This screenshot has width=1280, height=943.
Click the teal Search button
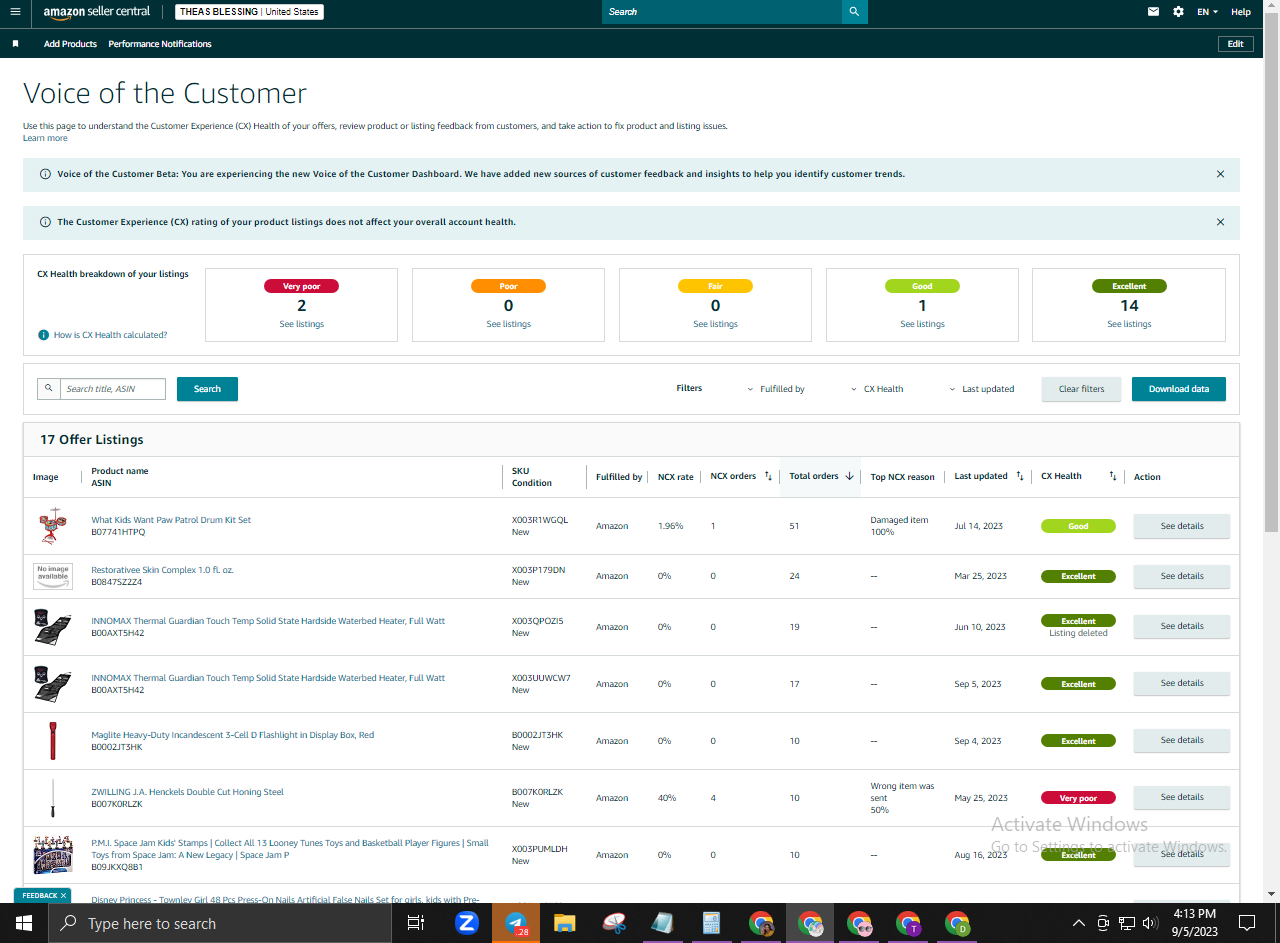207,389
